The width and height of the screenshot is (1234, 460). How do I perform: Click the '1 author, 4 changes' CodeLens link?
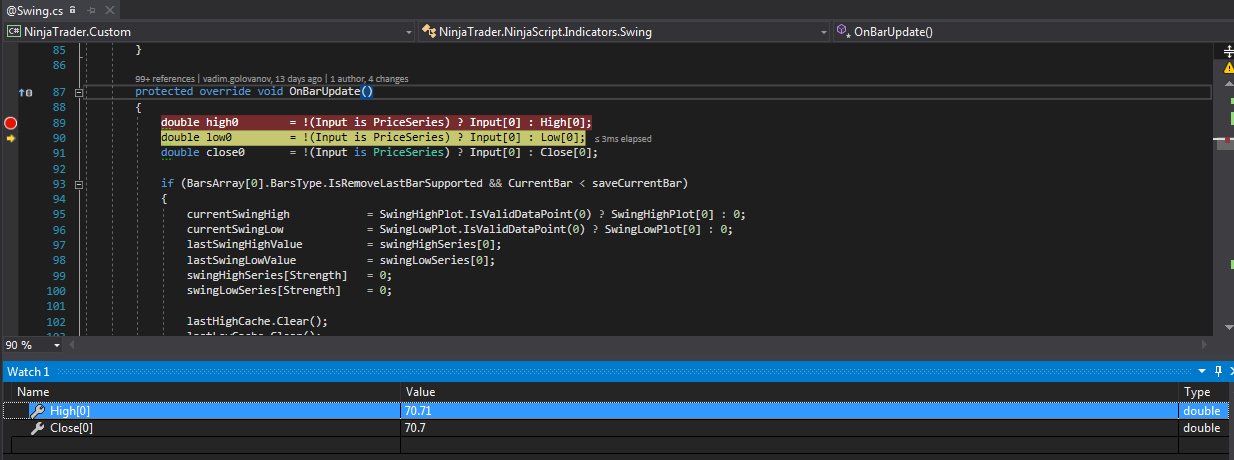[x=369, y=78]
